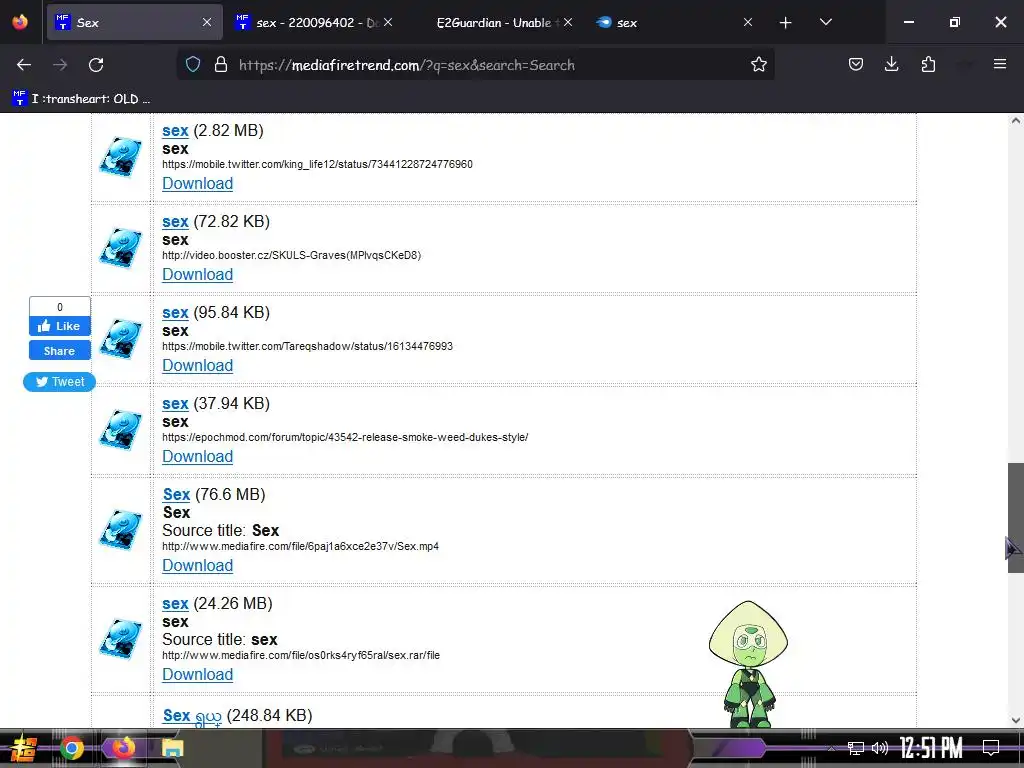1024x768 pixels.
Task: Open File Explorer from the taskbar
Action: (172, 748)
